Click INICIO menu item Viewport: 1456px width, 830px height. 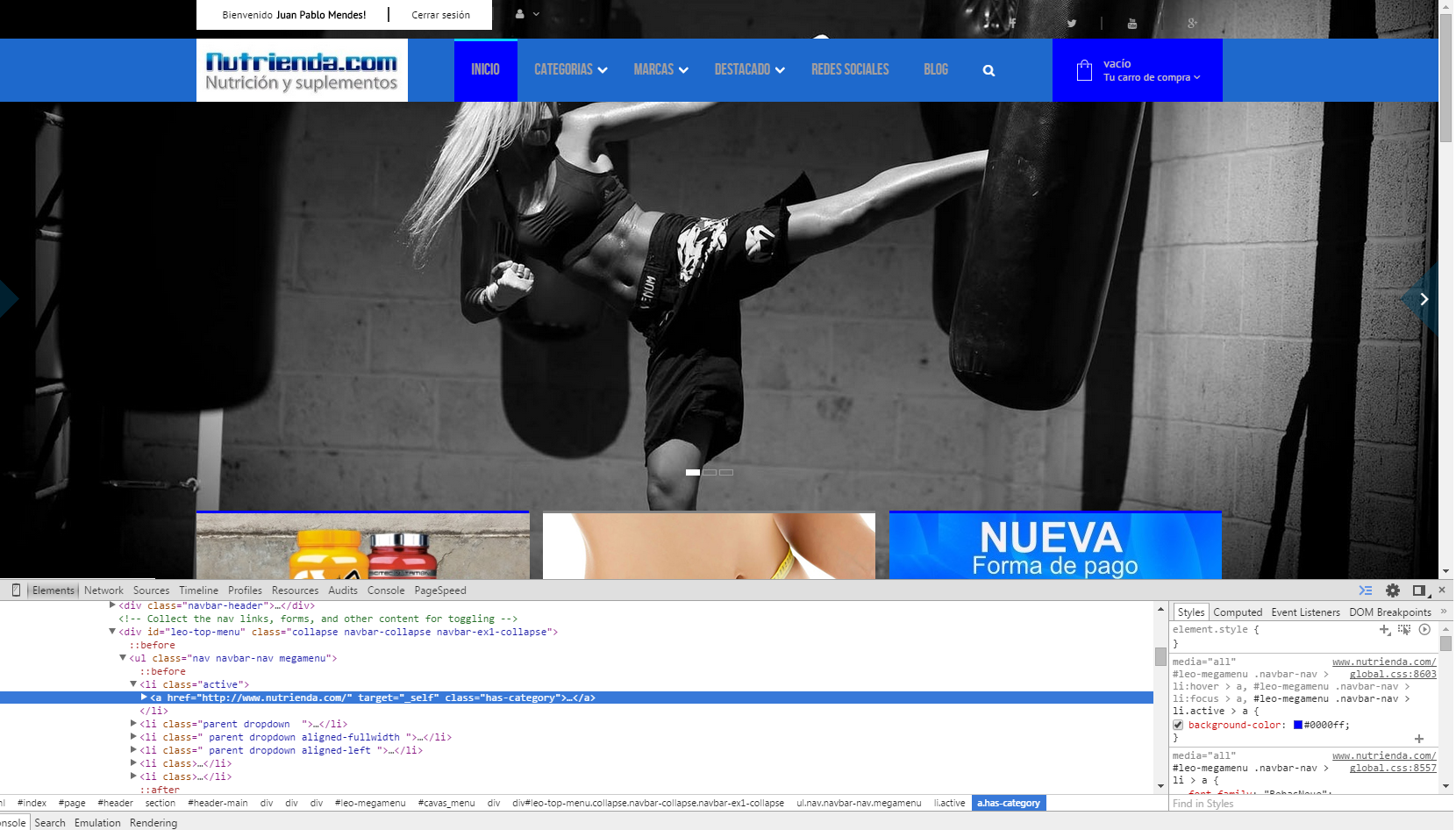[485, 69]
